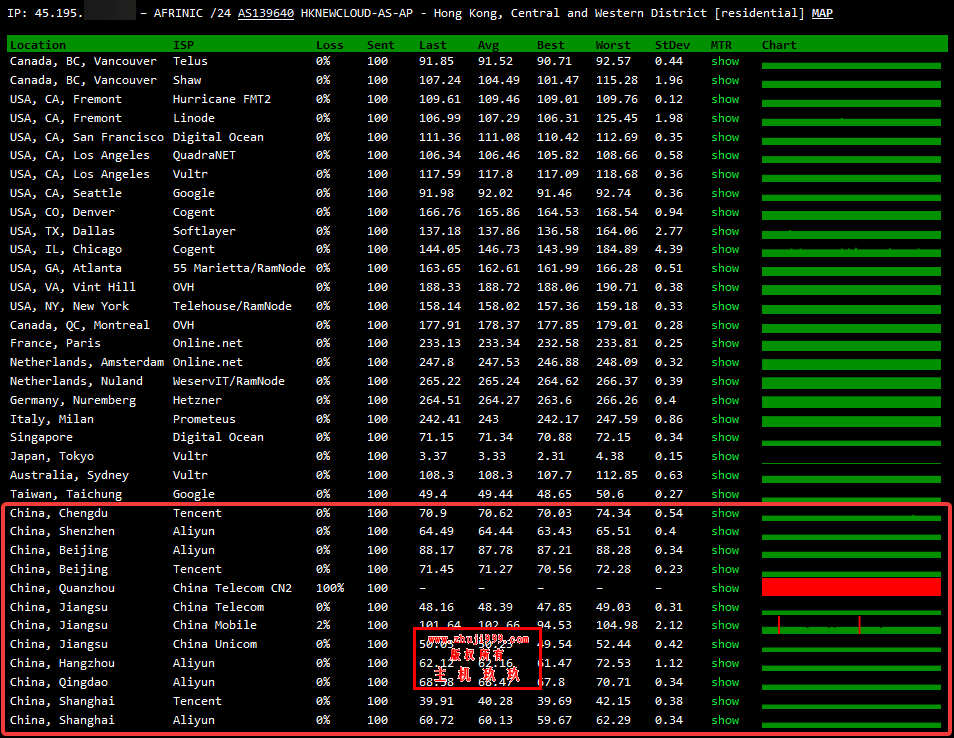The width and height of the screenshot is (954, 738).
Task: Show MTR for Vancouver Telus row
Action: pyautogui.click(x=725, y=61)
